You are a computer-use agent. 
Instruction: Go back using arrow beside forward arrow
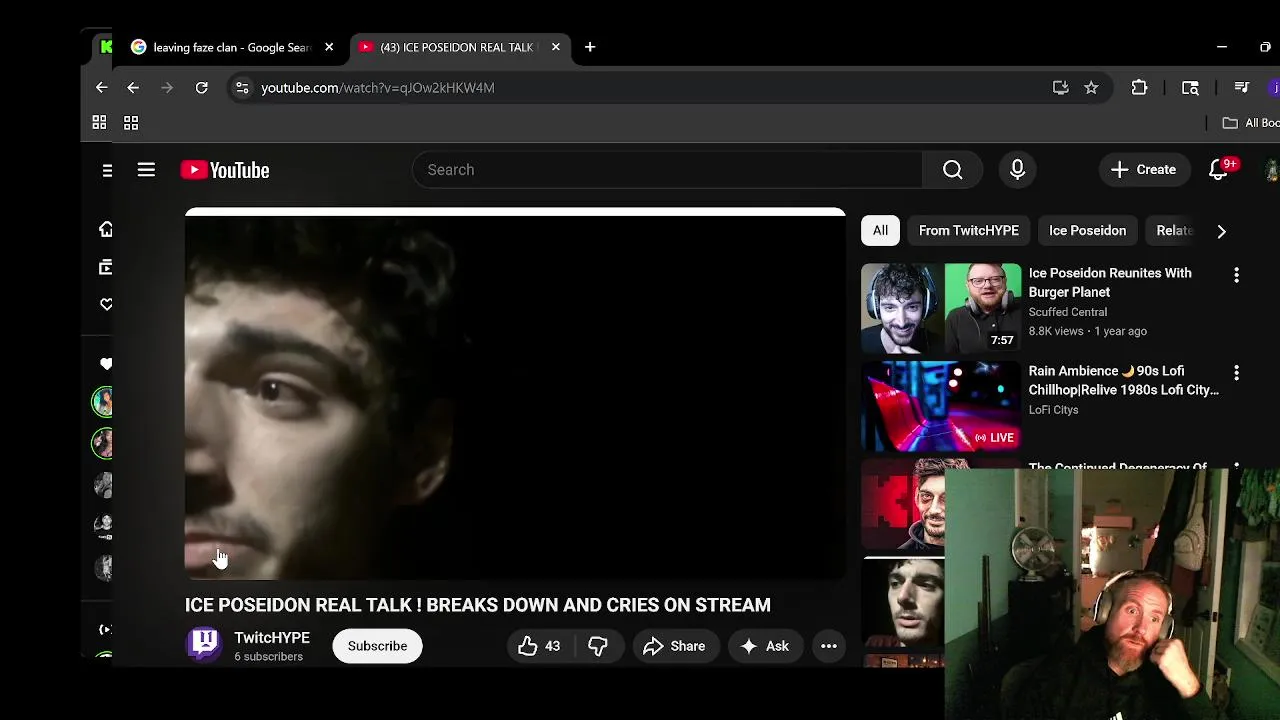133,88
